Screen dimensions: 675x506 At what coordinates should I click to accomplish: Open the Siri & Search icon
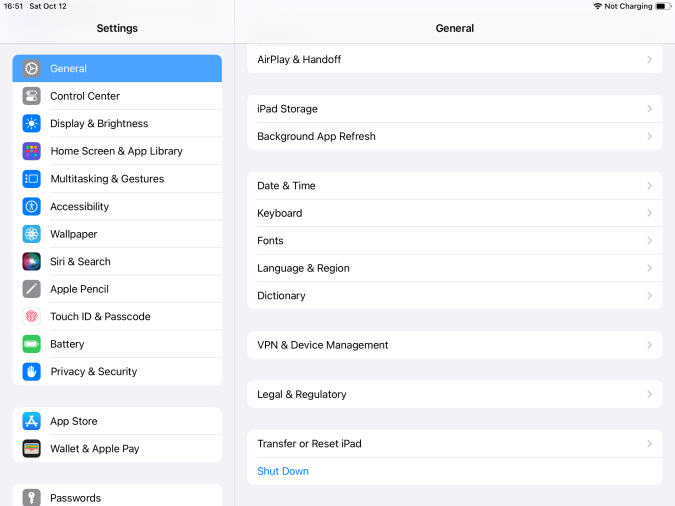[x=31, y=261]
